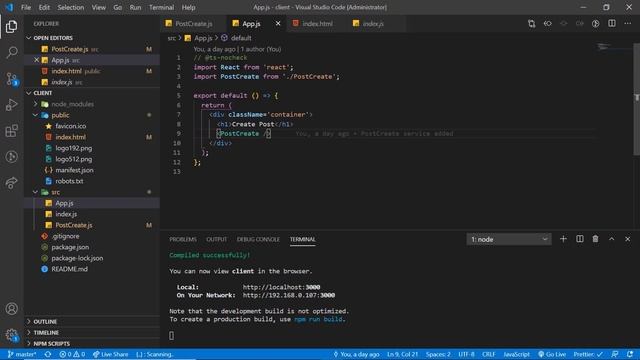Open the Extensions view icon
The height and width of the screenshot is (360, 640).
coord(11,131)
